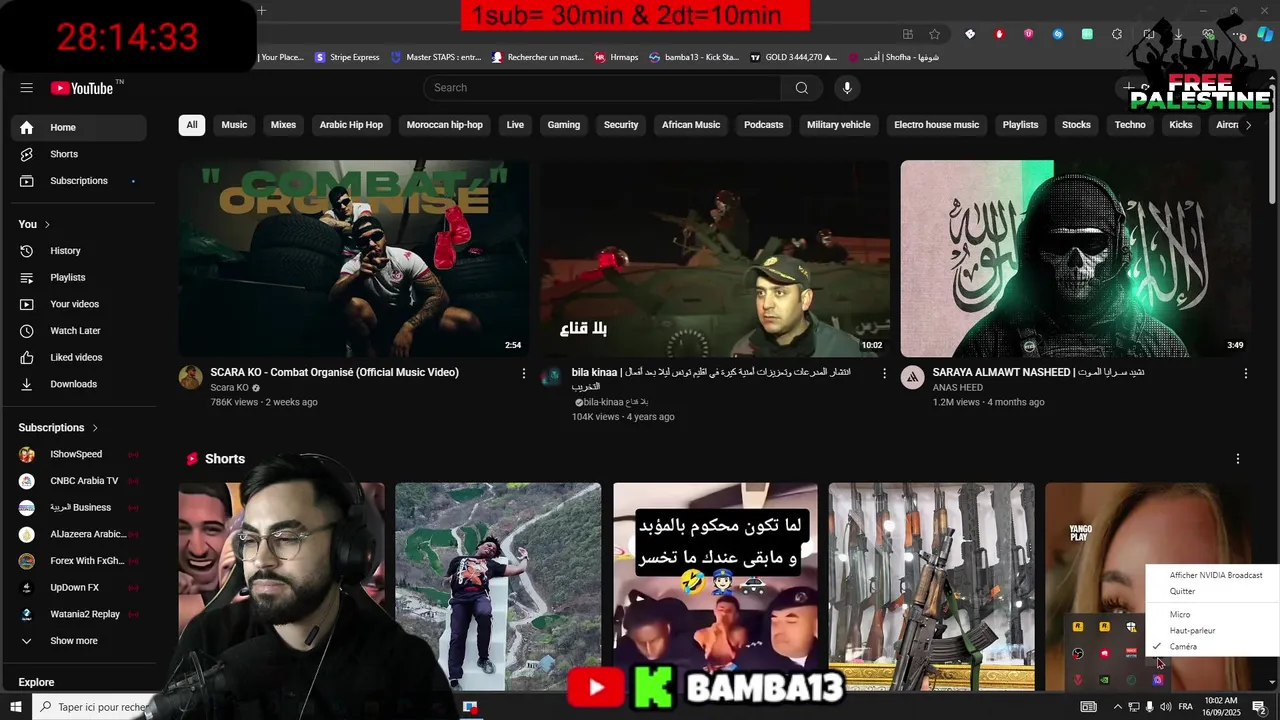
Task: Open Shorts in the sidebar
Action: (79, 154)
